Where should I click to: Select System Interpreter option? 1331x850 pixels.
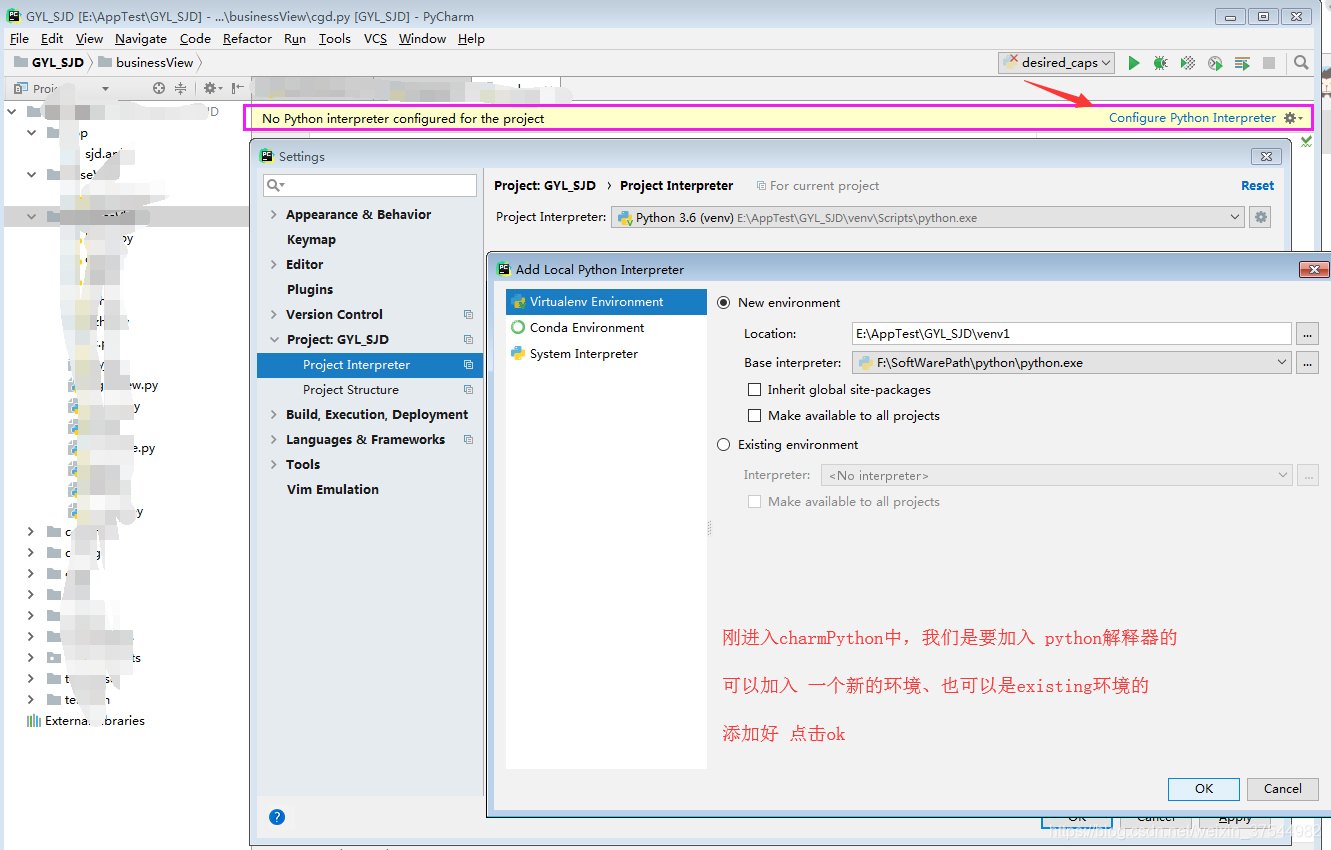606,354
